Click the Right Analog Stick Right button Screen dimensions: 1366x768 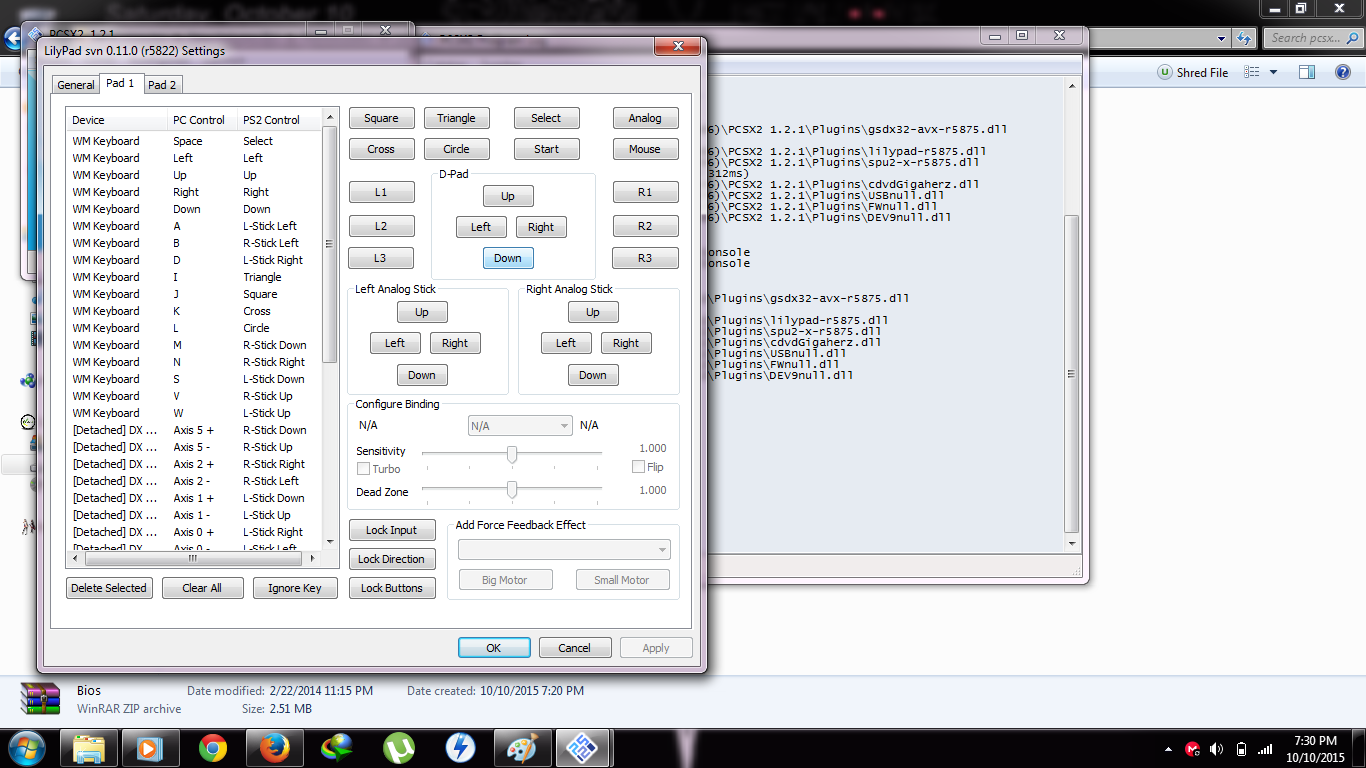pyautogui.click(x=626, y=343)
